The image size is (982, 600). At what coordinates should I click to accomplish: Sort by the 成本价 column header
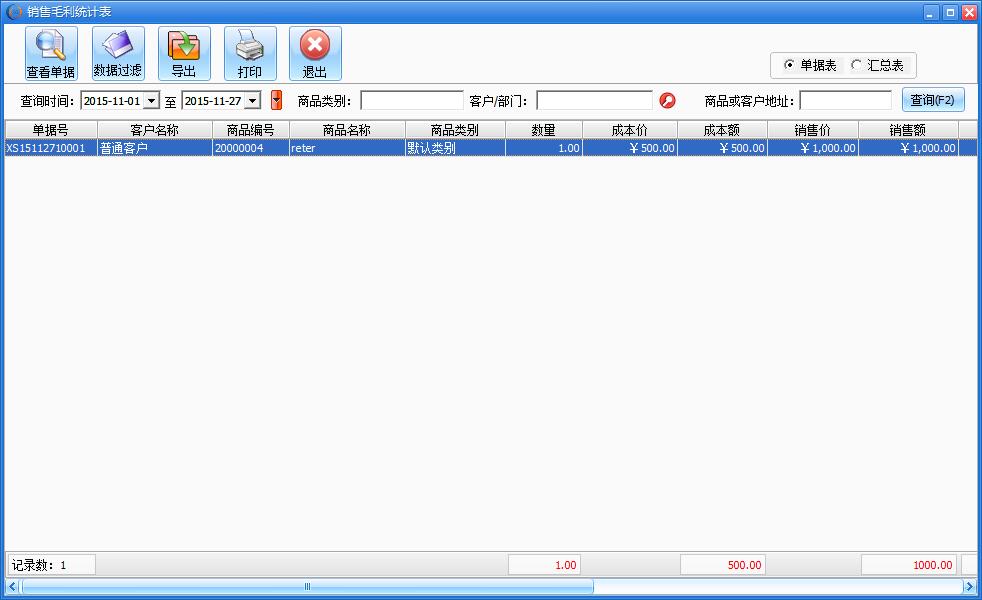click(629, 130)
